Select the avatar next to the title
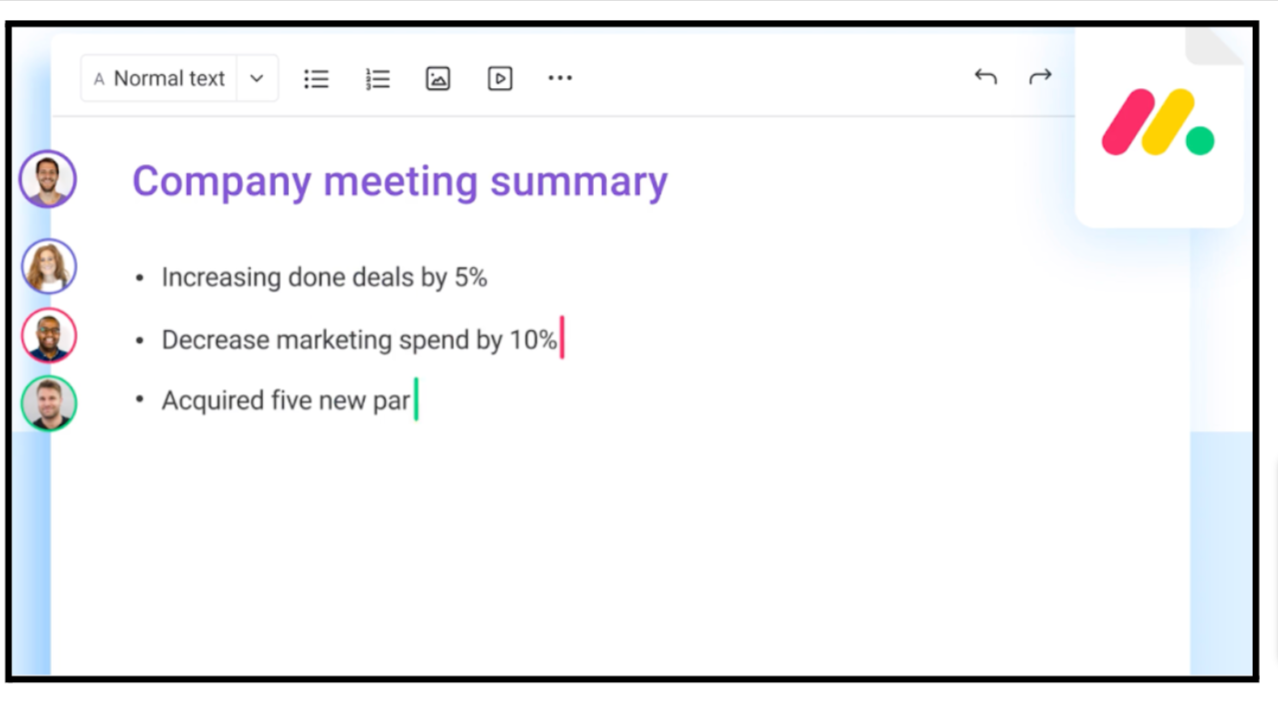1278x715 pixels. tap(48, 179)
